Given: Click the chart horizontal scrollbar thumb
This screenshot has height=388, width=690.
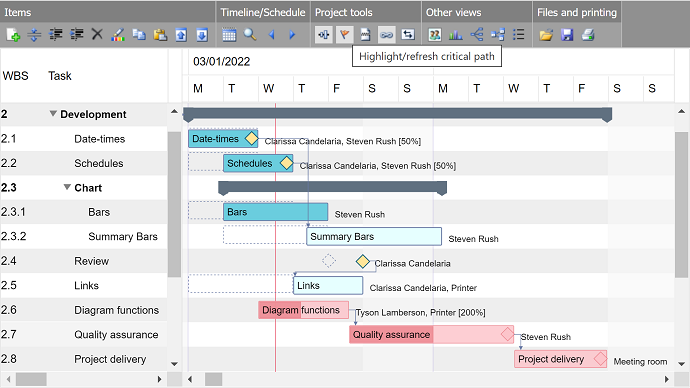Looking at the screenshot, I should [213, 379].
